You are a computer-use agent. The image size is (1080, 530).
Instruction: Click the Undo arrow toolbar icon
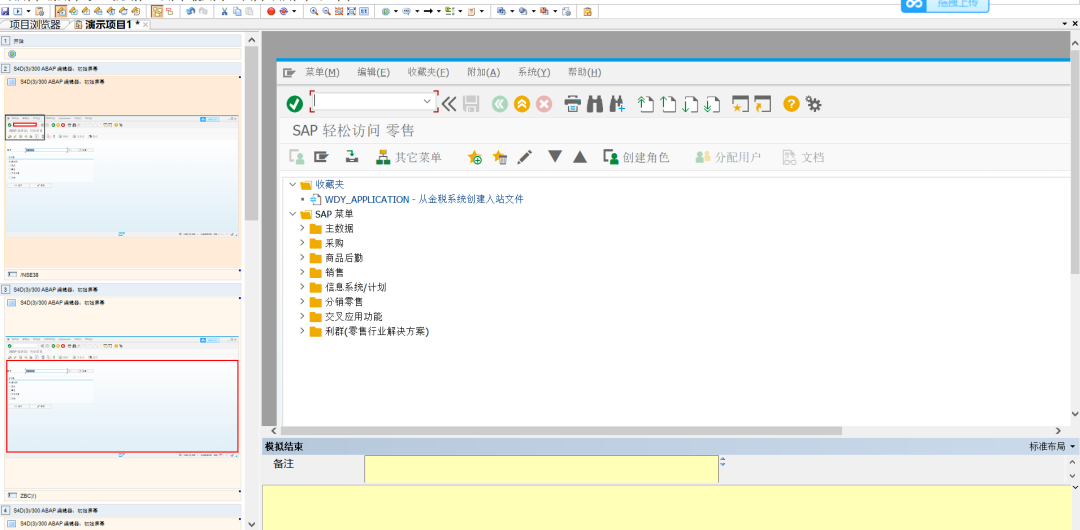coord(191,12)
